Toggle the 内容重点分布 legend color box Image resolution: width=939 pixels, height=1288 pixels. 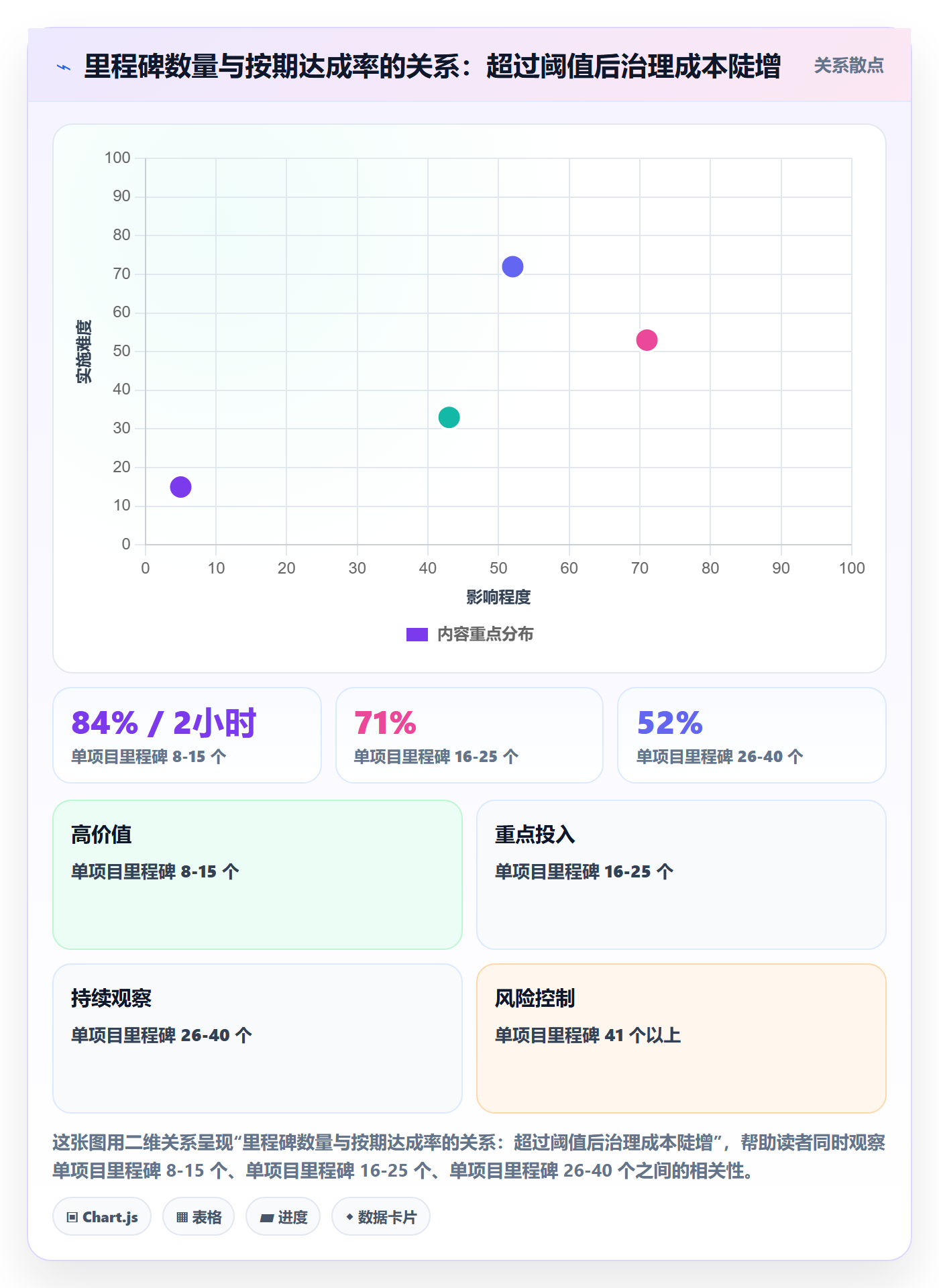click(x=417, y=635)
